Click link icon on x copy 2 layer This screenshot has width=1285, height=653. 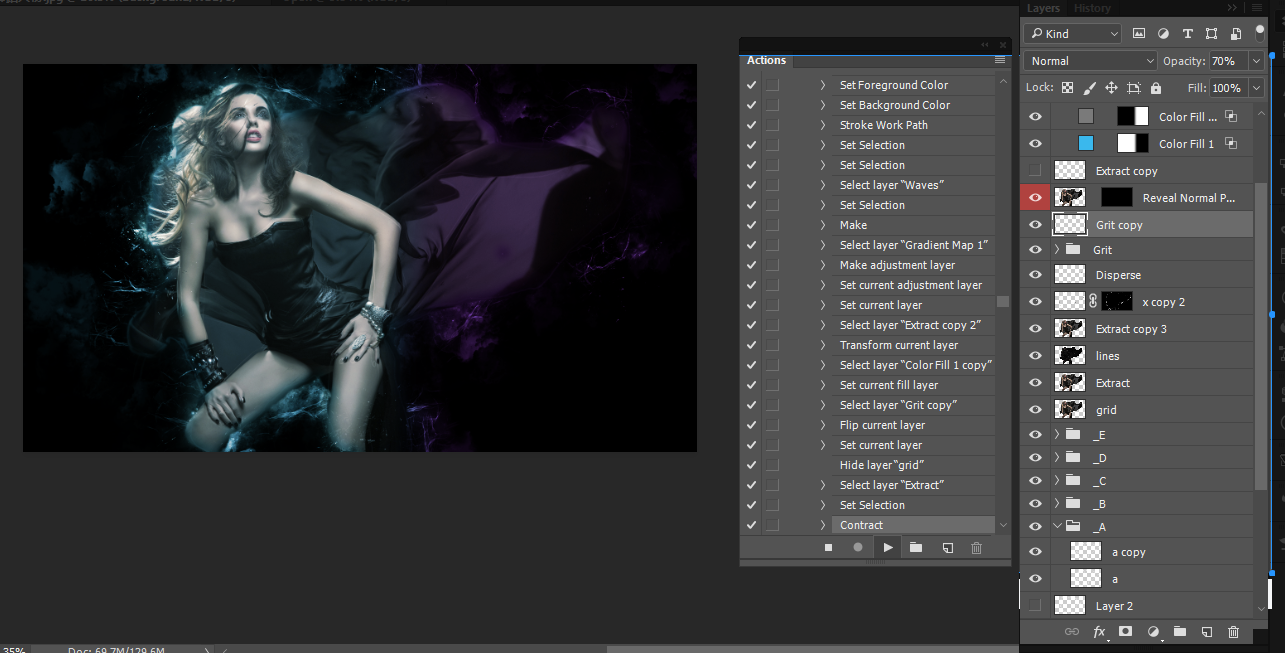1093,301
